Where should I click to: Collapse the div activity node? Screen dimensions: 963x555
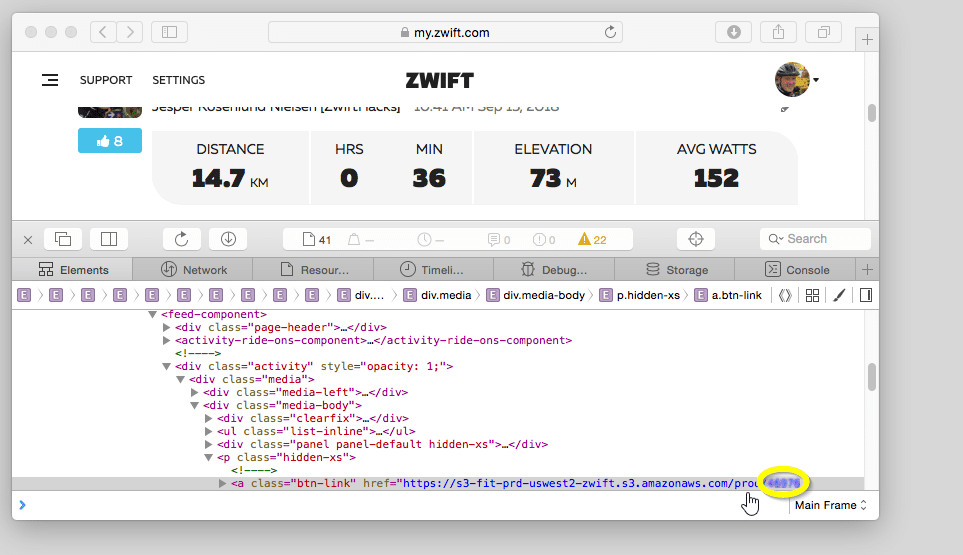166,366
